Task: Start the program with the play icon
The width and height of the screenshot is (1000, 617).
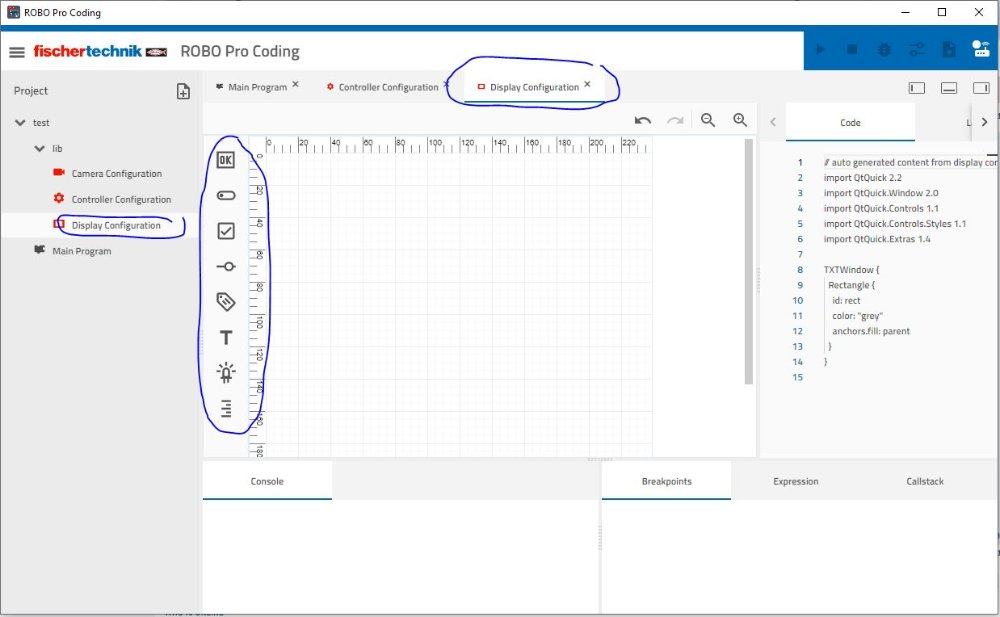Action: pos(820,49)
